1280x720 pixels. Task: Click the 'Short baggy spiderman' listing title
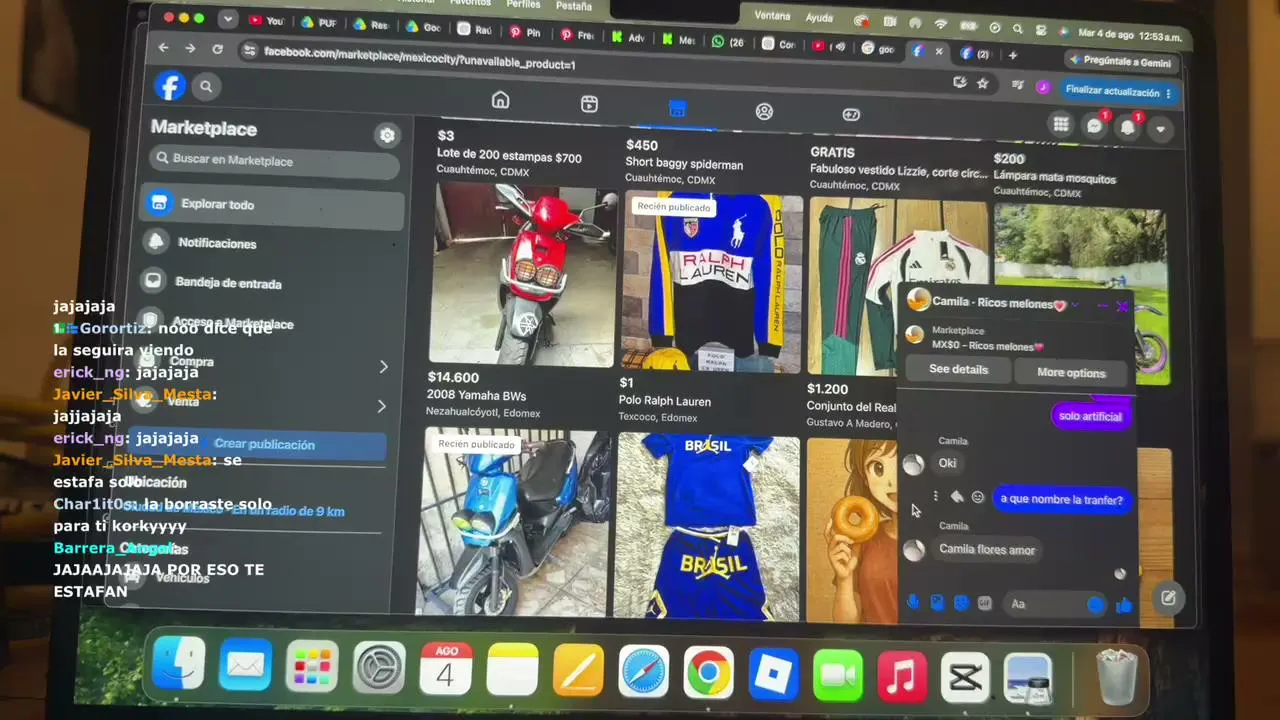click(684, 164)
